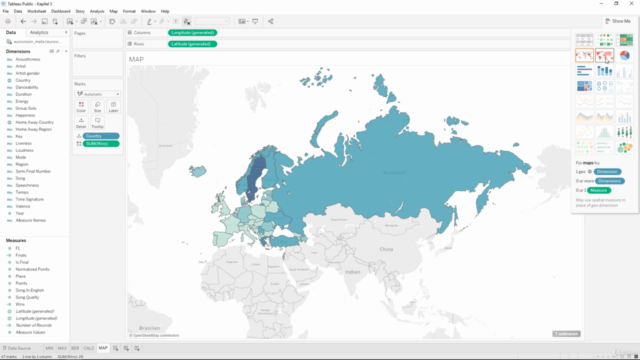
Task: Switch to the MIN sheet tab
Action: click(49, 348)
